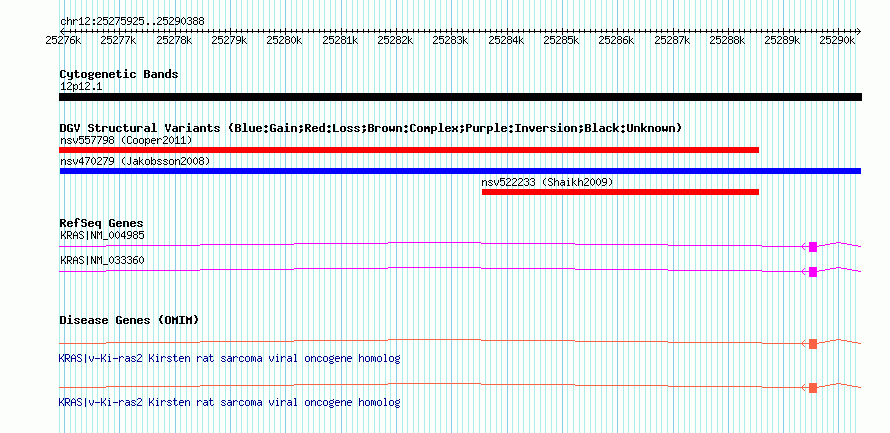Screen dimensions: 890x433
Task: Click the 25286k ruler tick label
Action: point(618,40)
